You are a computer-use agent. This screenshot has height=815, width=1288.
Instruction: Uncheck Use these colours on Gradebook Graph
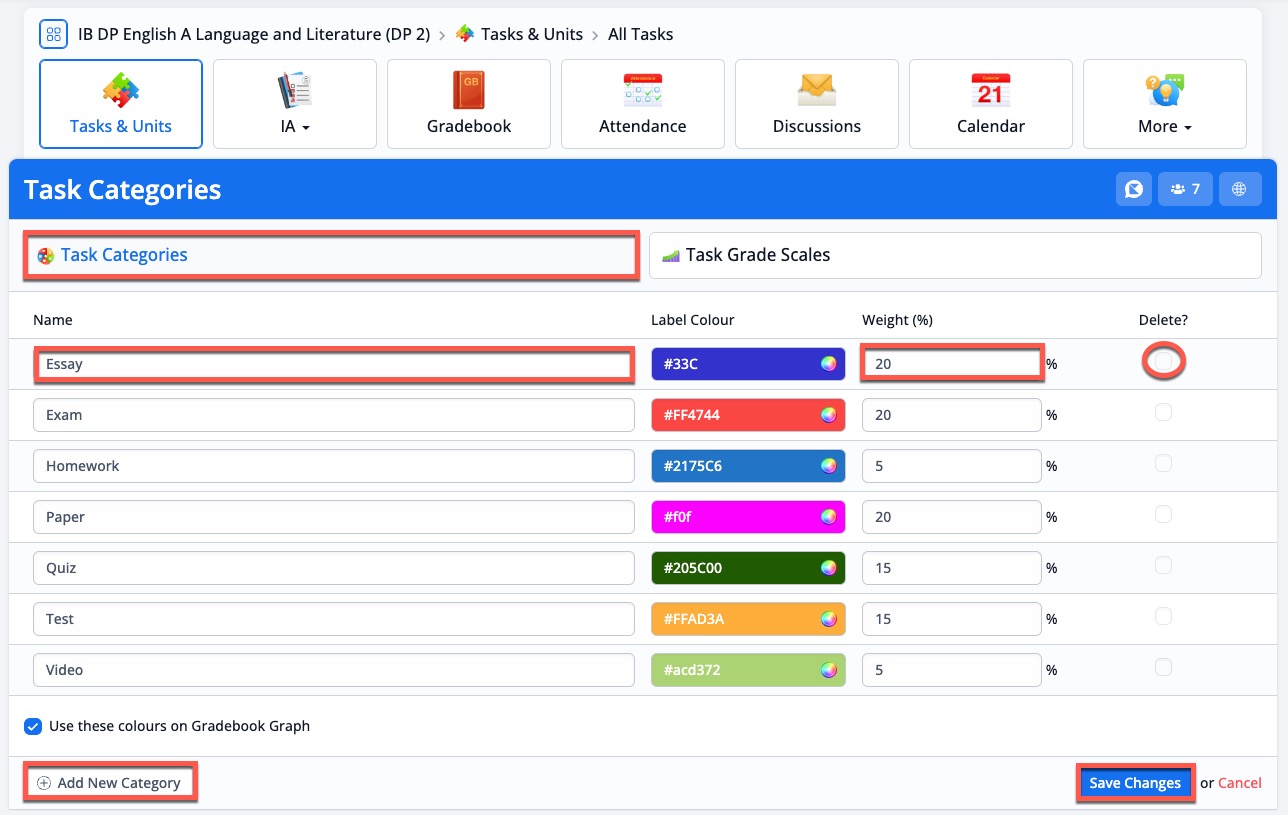(x=33, y=726)
